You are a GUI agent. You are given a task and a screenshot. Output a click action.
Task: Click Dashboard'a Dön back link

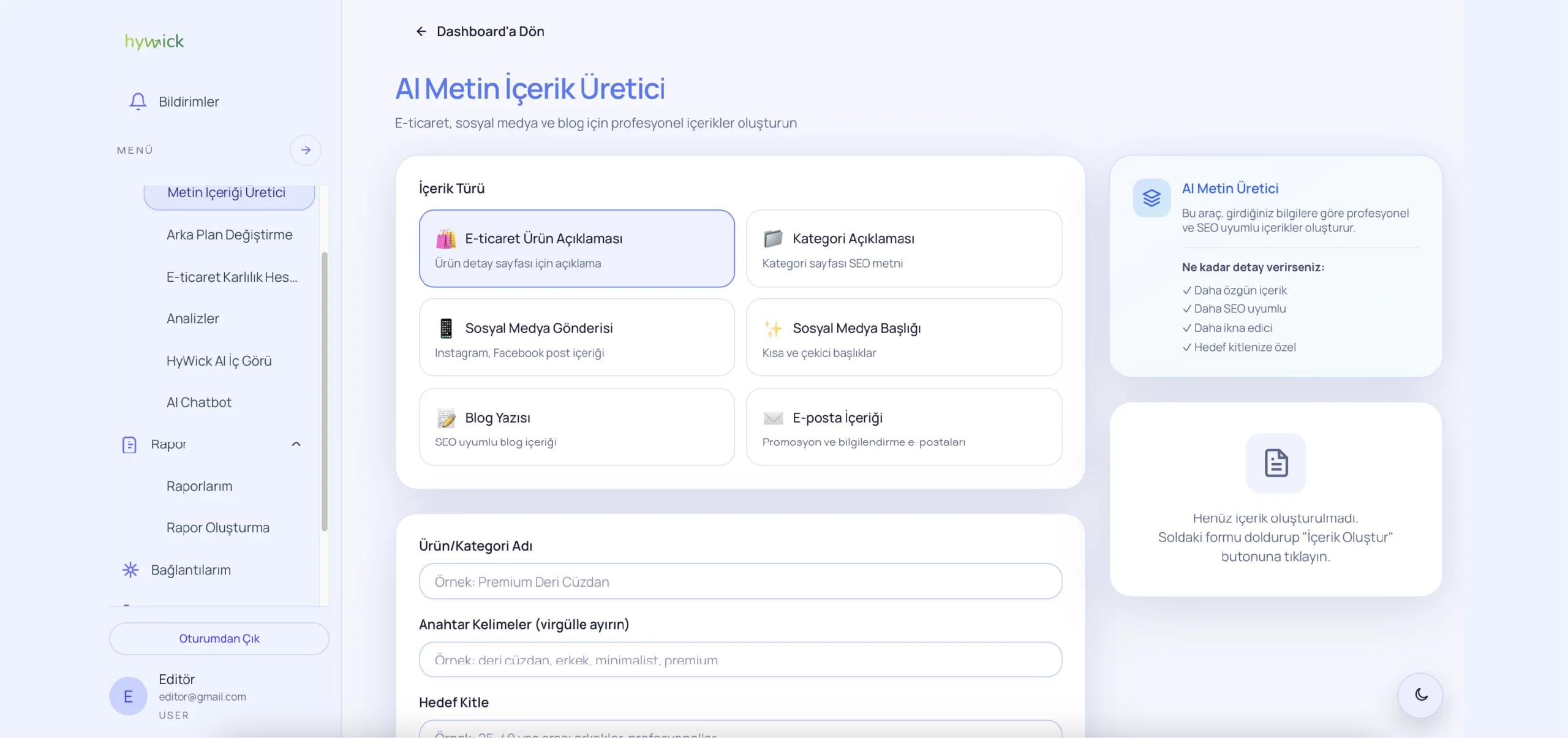pyautogui.click(x=480, y=31)
